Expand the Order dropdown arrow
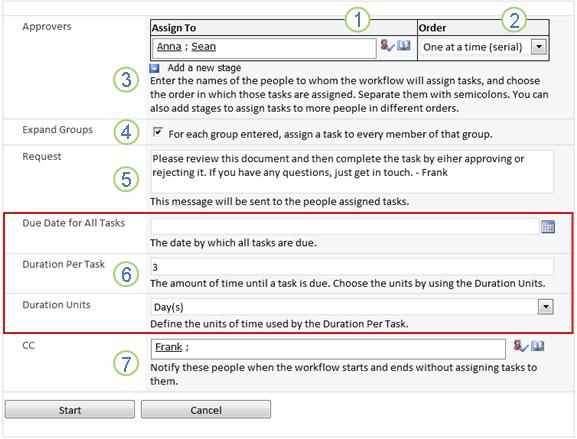The image size is (577, 439). click(539, 47)
